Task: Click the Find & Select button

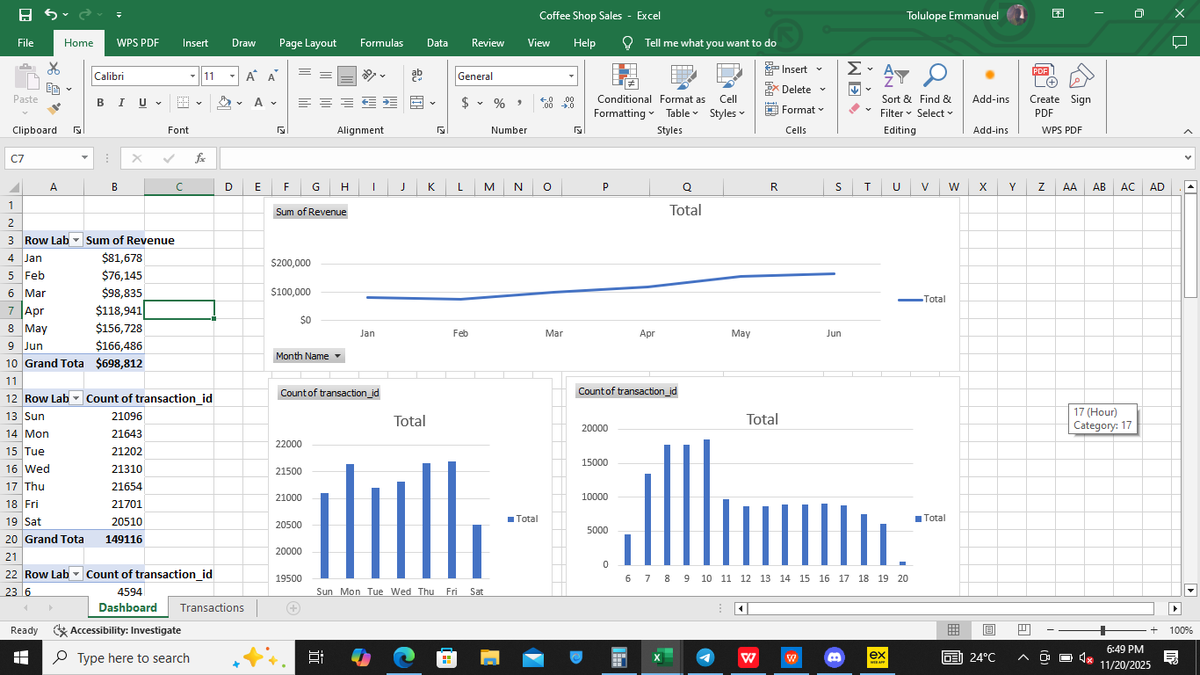Action: (935, 91)
